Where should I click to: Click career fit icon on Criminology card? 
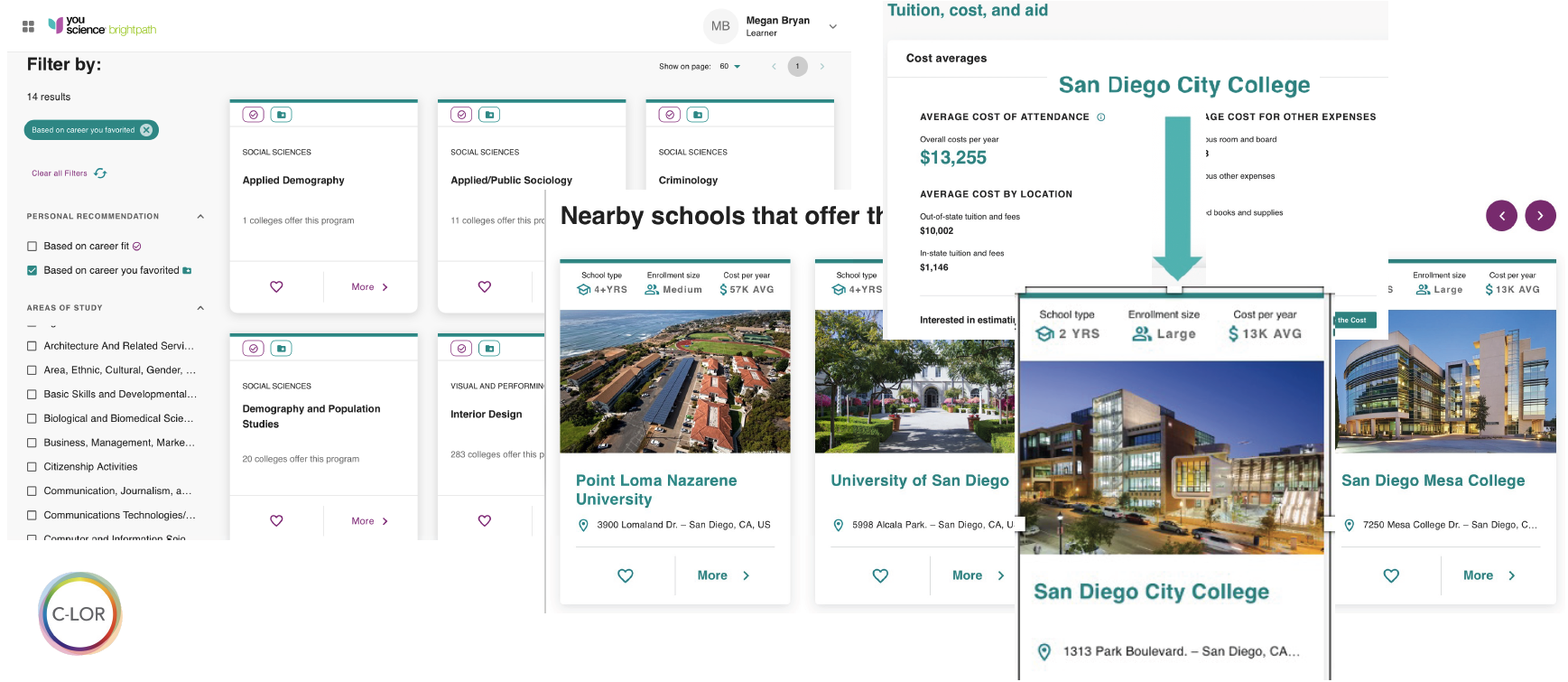coord(669,115)
